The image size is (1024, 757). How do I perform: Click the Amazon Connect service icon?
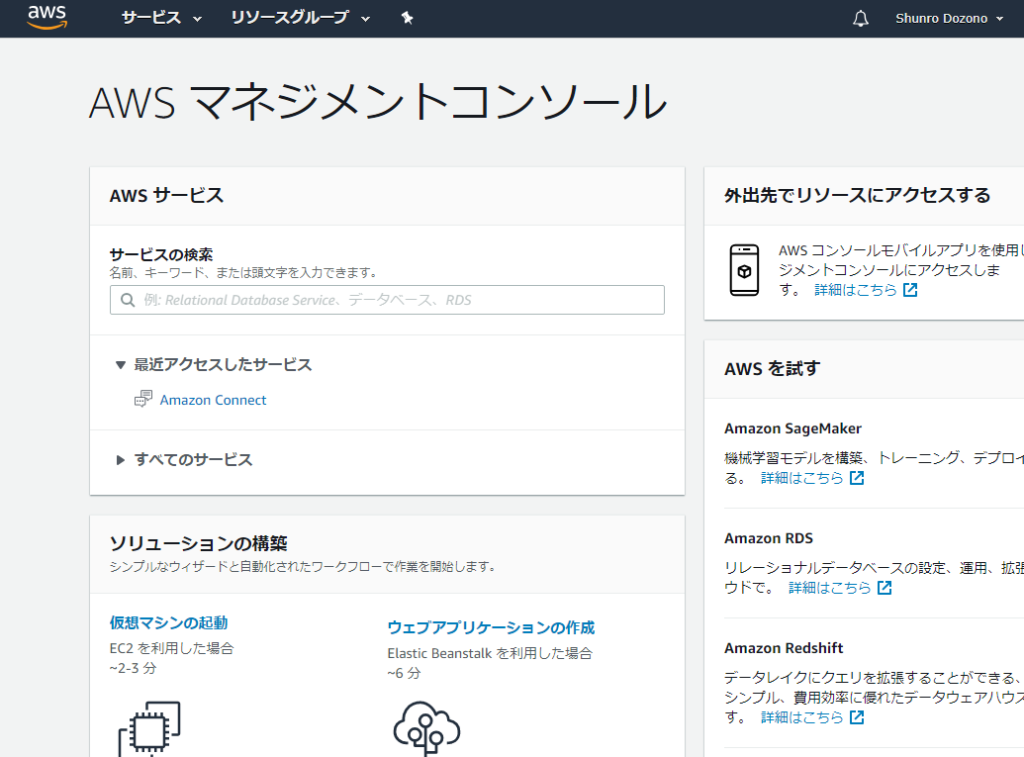click(x=143, y=399)
